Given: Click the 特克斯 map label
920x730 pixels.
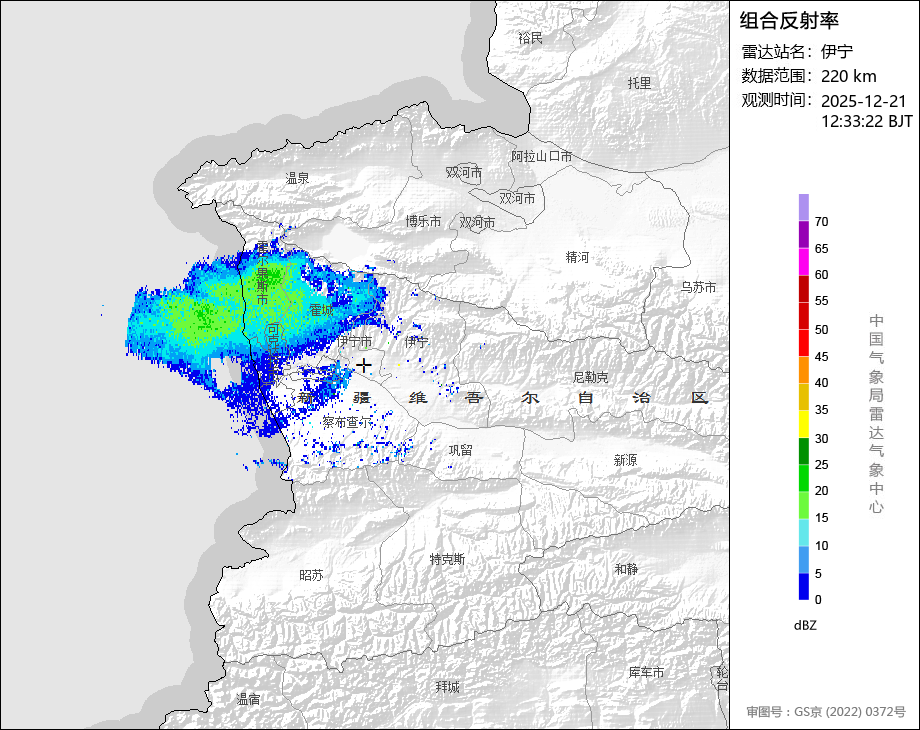Looking at the screenshot, I should 447,559.
